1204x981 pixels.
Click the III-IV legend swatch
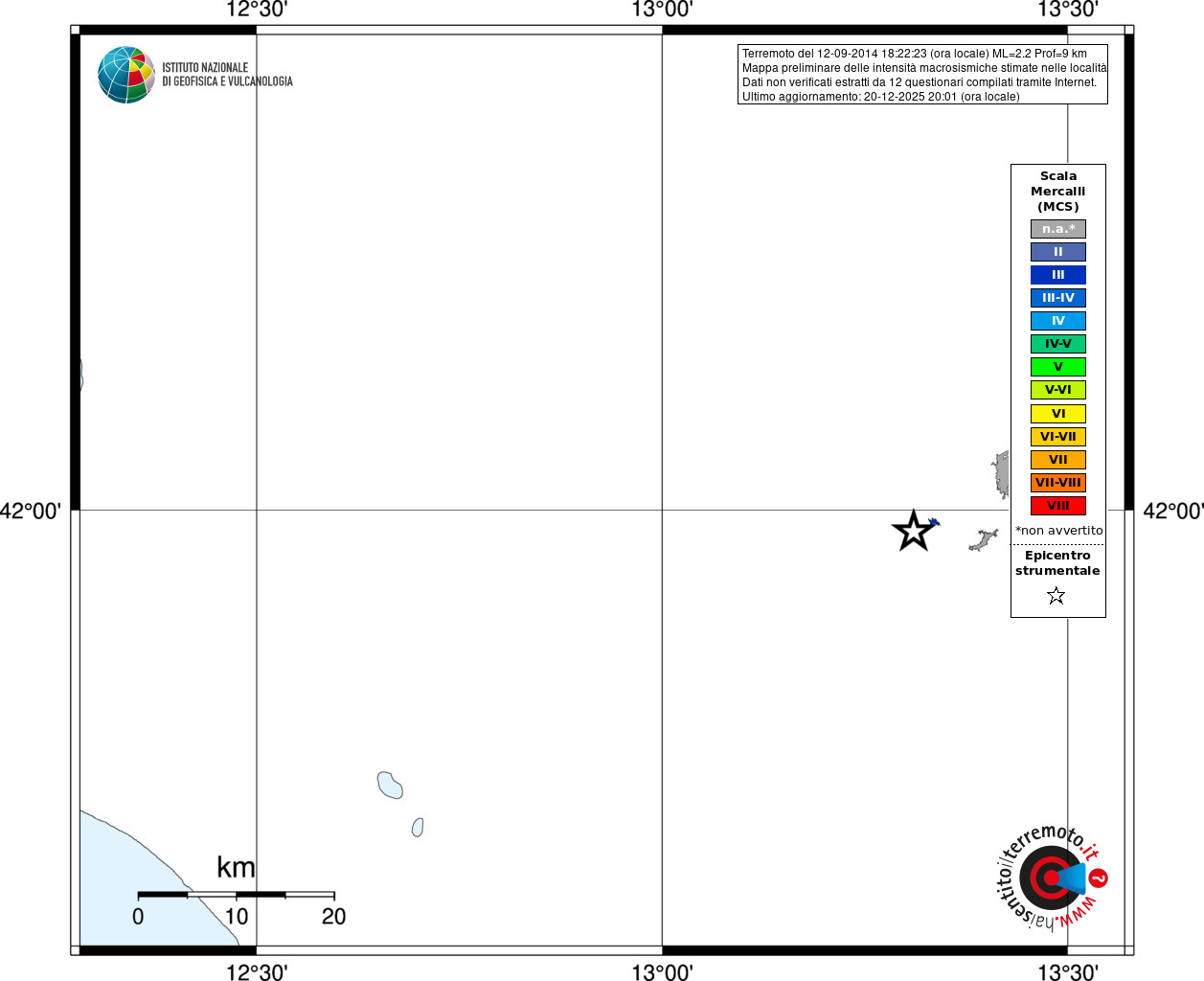[1058, 298]
